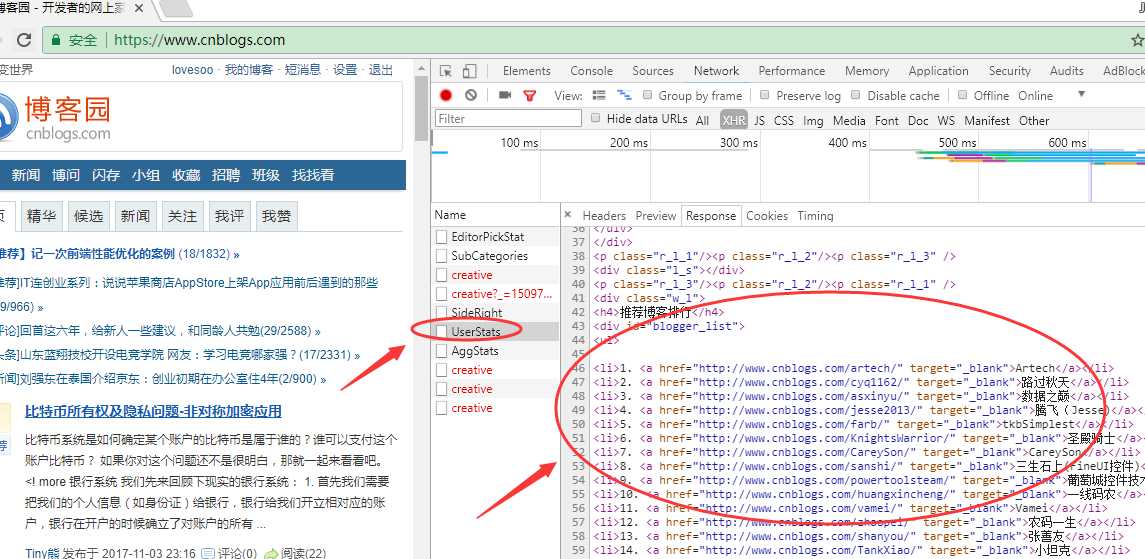The width and height of the screenshot is (1145, 559).
Task: Open the cnblogs logo image
Action: [55, 117]
